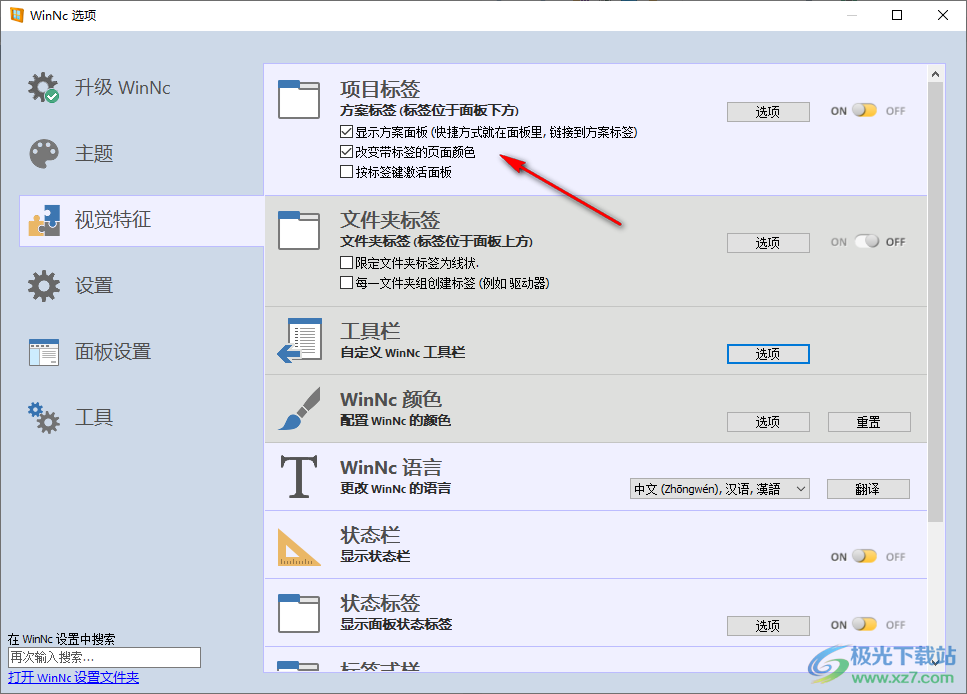Click the 显示面板状态标签 text

coord(396,624)
